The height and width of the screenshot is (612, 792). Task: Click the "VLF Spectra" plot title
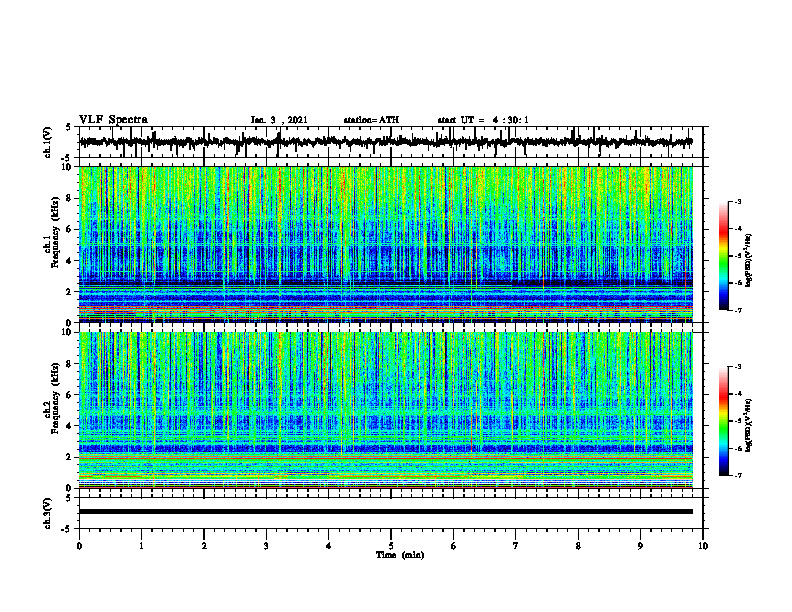(x=113, y=120)
